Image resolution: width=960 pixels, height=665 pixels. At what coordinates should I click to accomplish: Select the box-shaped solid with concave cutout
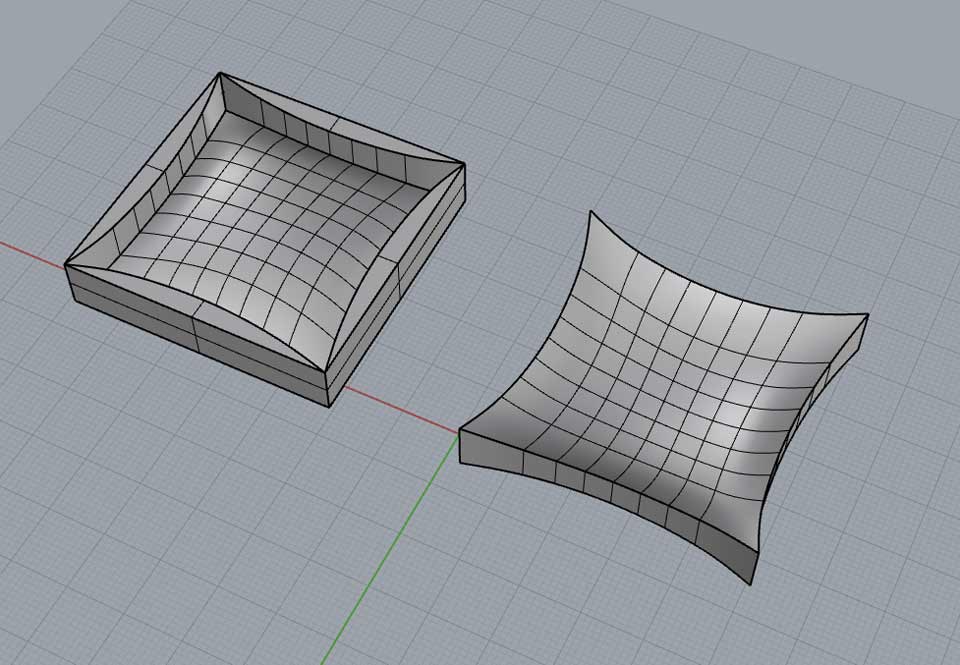265,239
